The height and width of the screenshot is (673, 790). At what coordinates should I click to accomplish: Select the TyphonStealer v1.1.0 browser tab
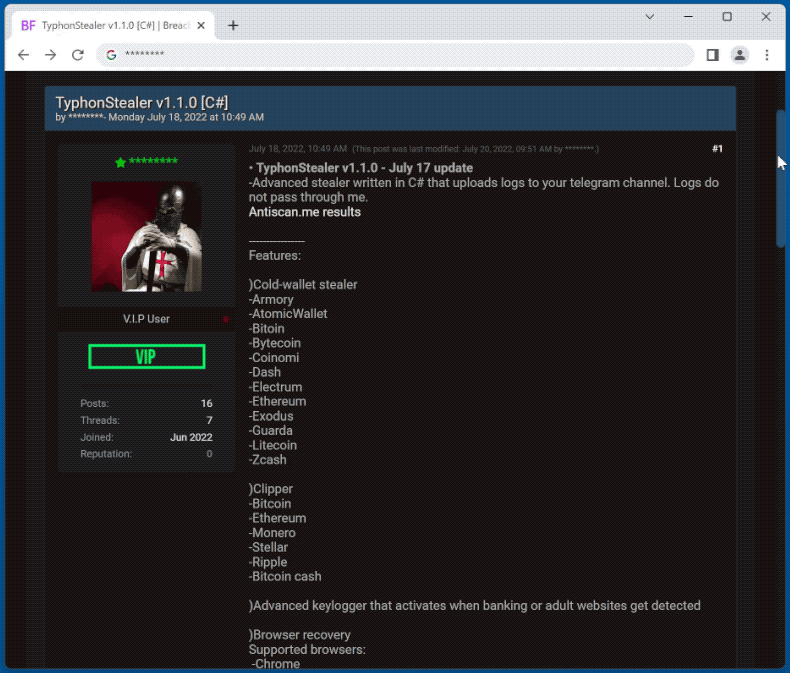coord(114,25)
